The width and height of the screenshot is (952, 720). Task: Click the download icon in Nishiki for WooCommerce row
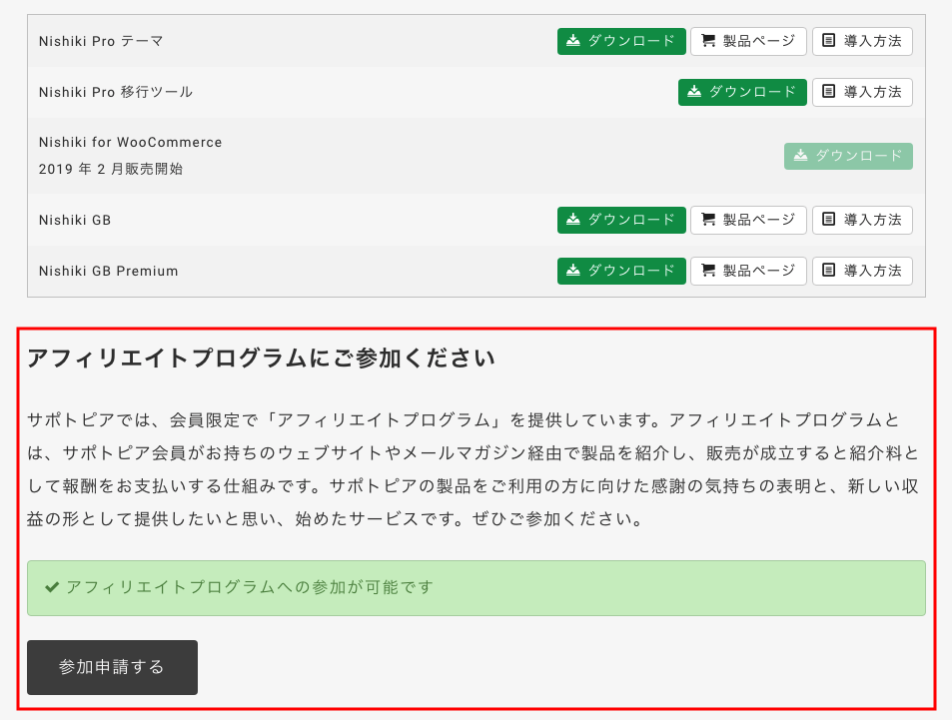click(800, 155)
